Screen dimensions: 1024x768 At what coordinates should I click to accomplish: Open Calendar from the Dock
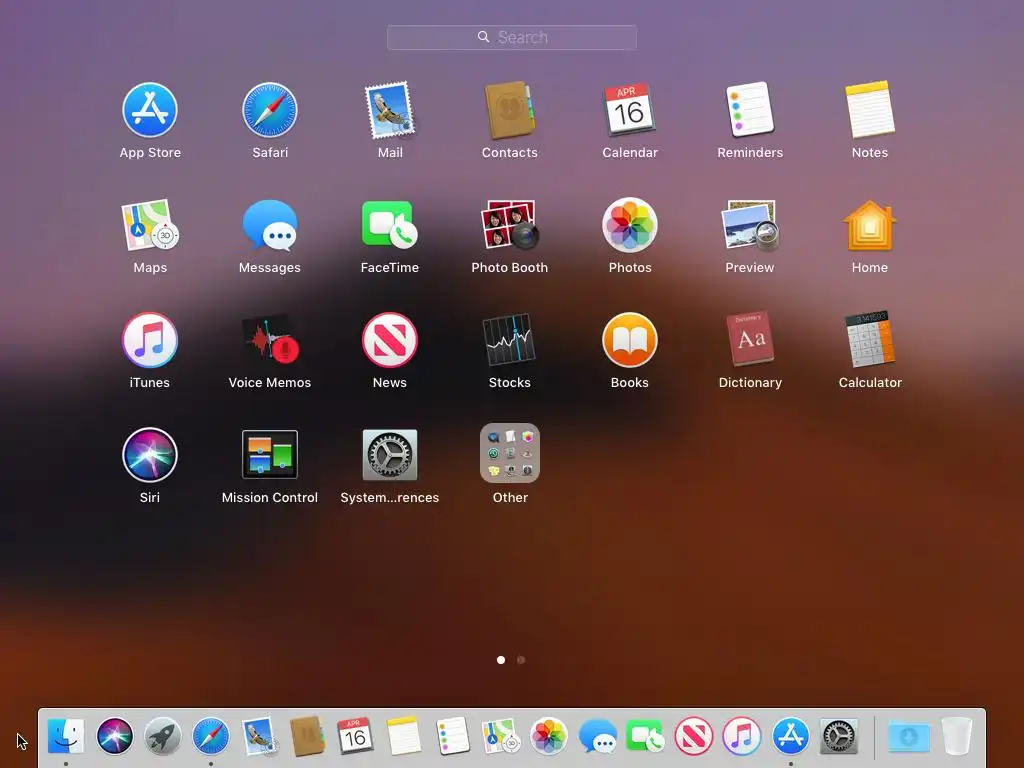pos(355,736)
